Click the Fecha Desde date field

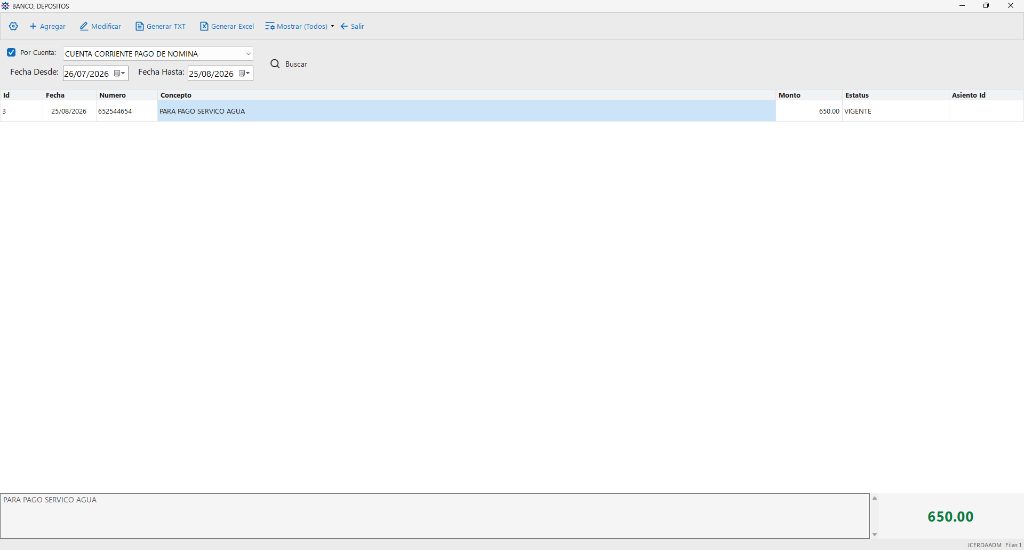tap(88, 74)
